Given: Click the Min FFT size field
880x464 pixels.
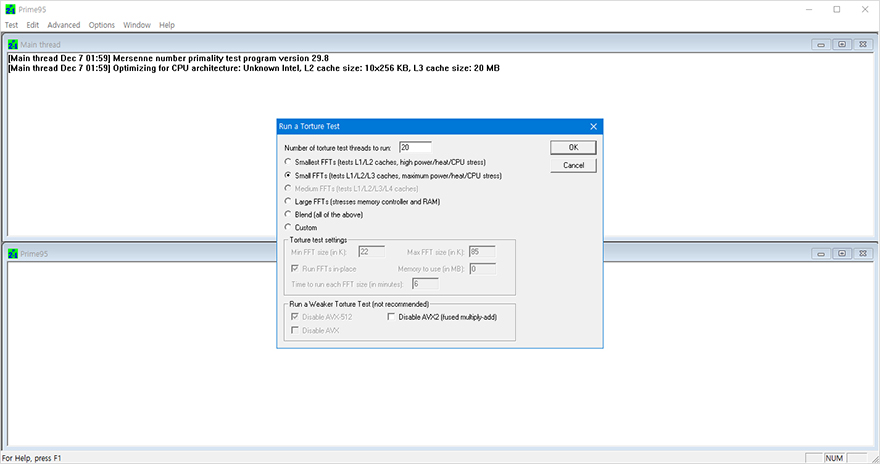Looking at the screenshot, I should tap(372, 252).
